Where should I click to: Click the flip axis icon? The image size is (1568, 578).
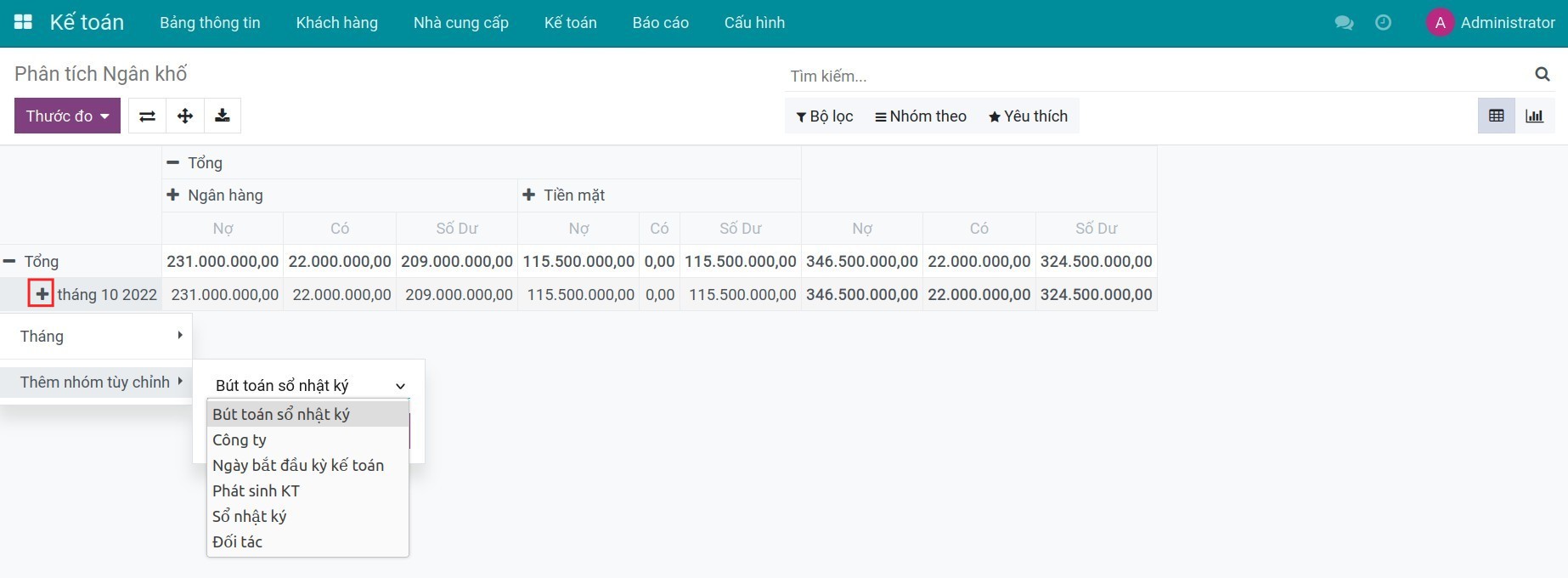coord(147,116)
